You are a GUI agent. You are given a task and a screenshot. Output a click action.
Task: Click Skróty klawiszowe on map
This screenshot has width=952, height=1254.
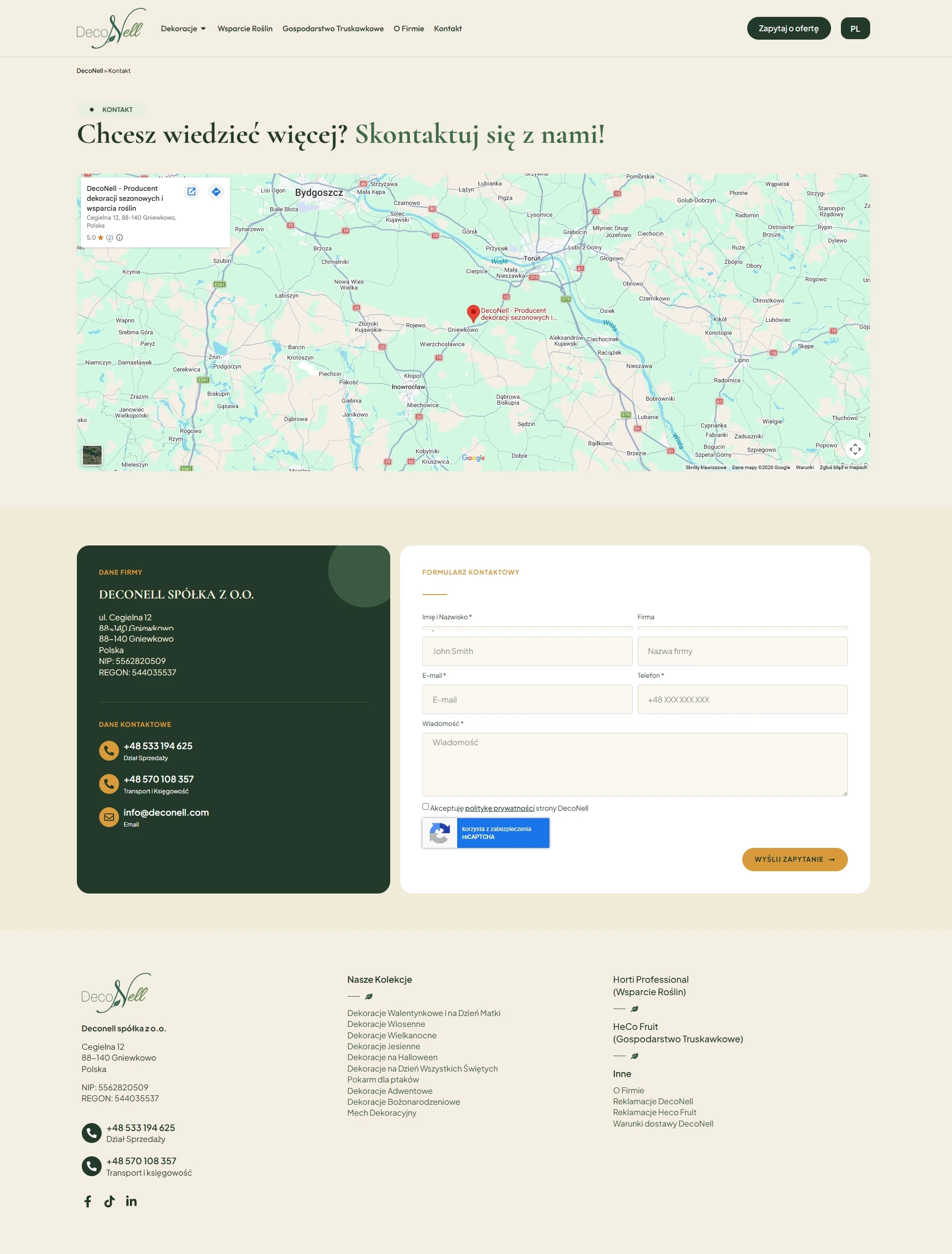point(706,468)
